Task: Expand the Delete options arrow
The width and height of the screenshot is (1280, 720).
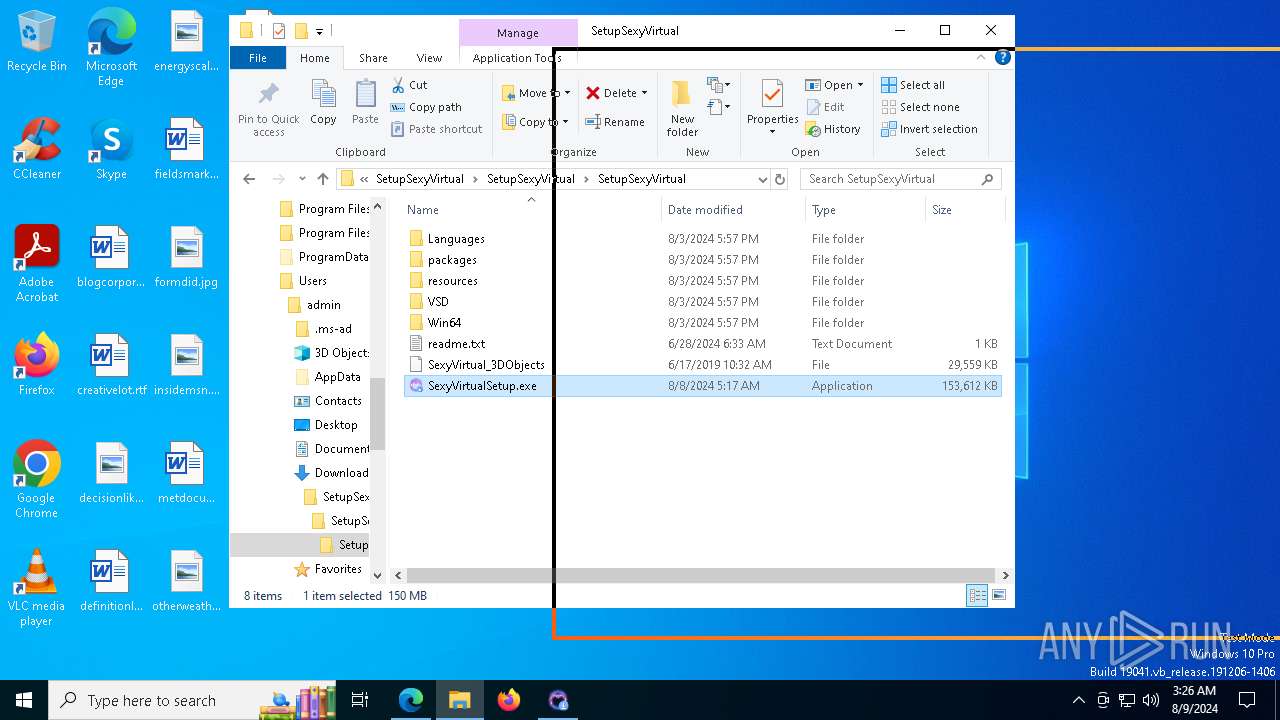Action: [644, 93]
